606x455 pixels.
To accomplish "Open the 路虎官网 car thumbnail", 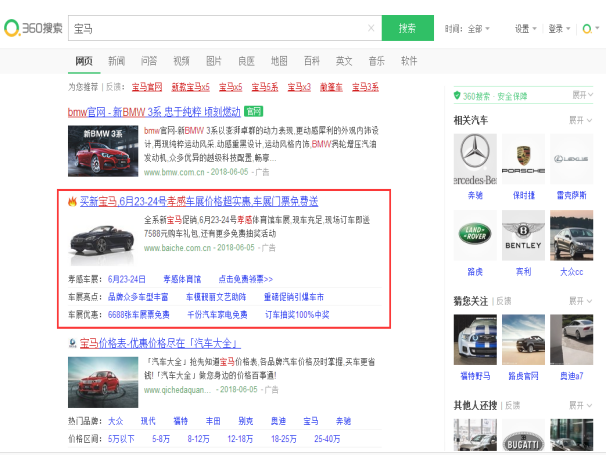I will pos(523,339).
